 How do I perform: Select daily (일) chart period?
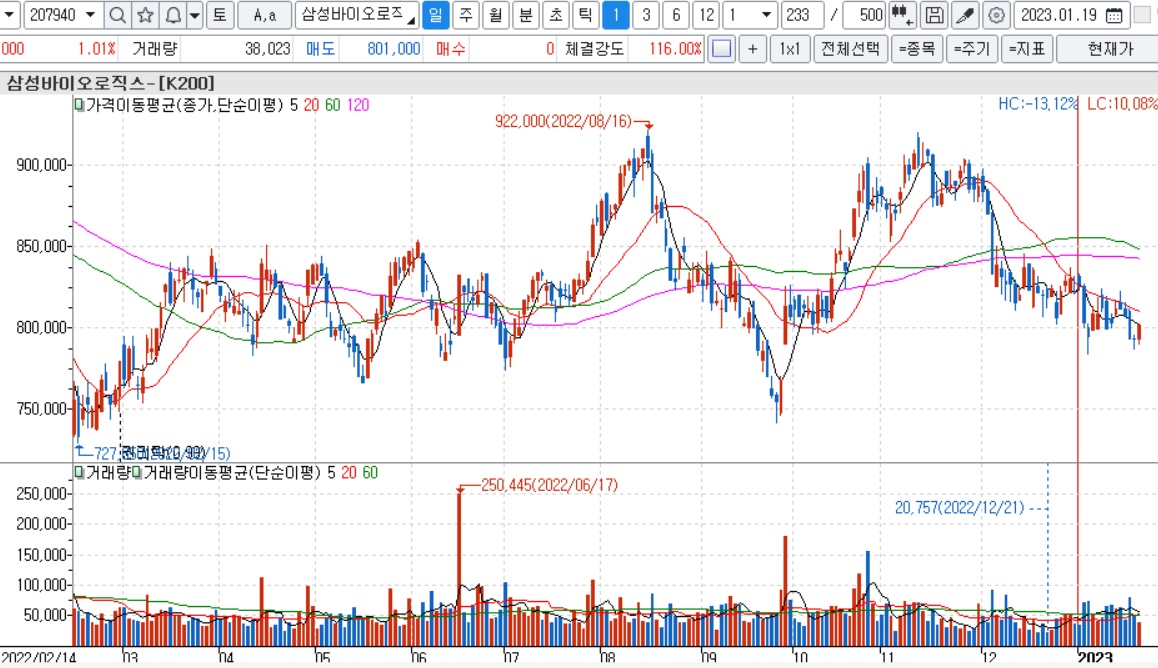(436, 15)
